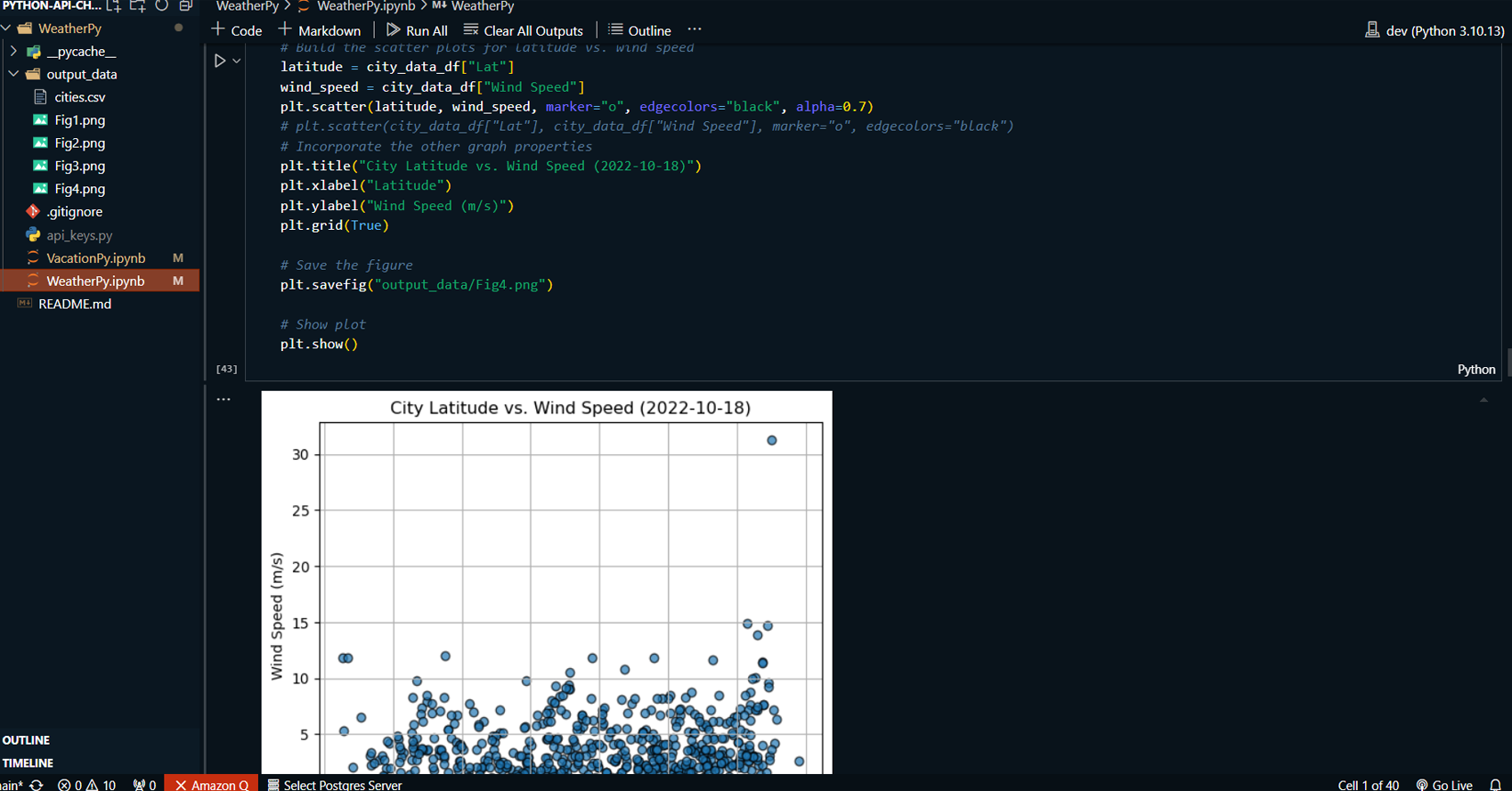Open the Fig4.png file

tap(79, 189)
